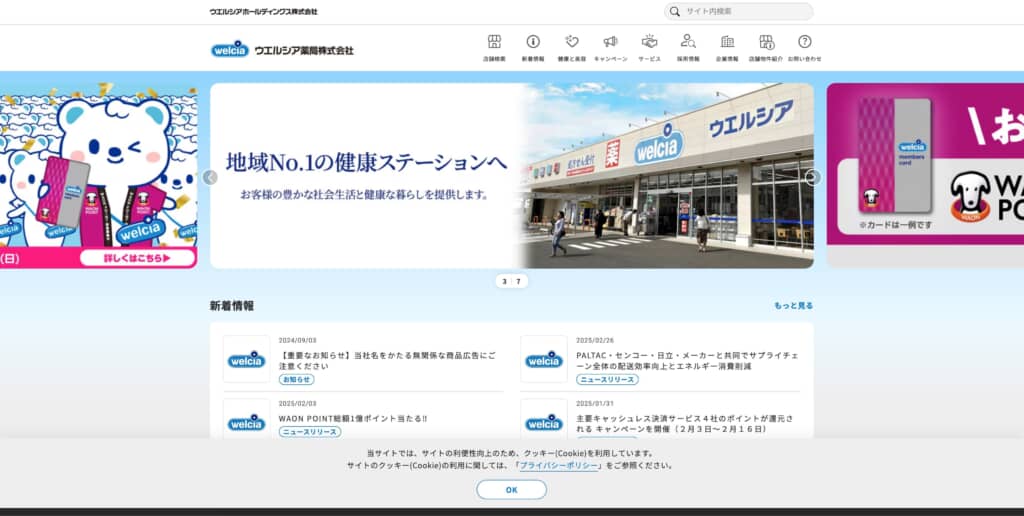Open the もっと見る link for news
This screenshot has height=516, width=1024.
pyautogui.click(x=793, y=306)
